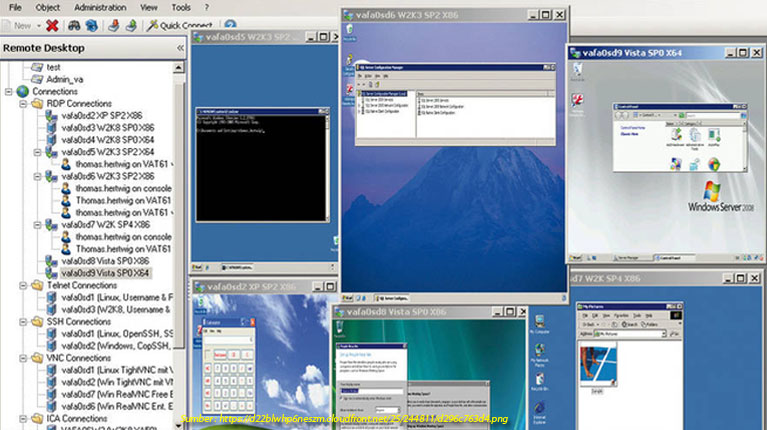
Task: Collapse the VNC Connections folder node
Action: tap(23, 358)
